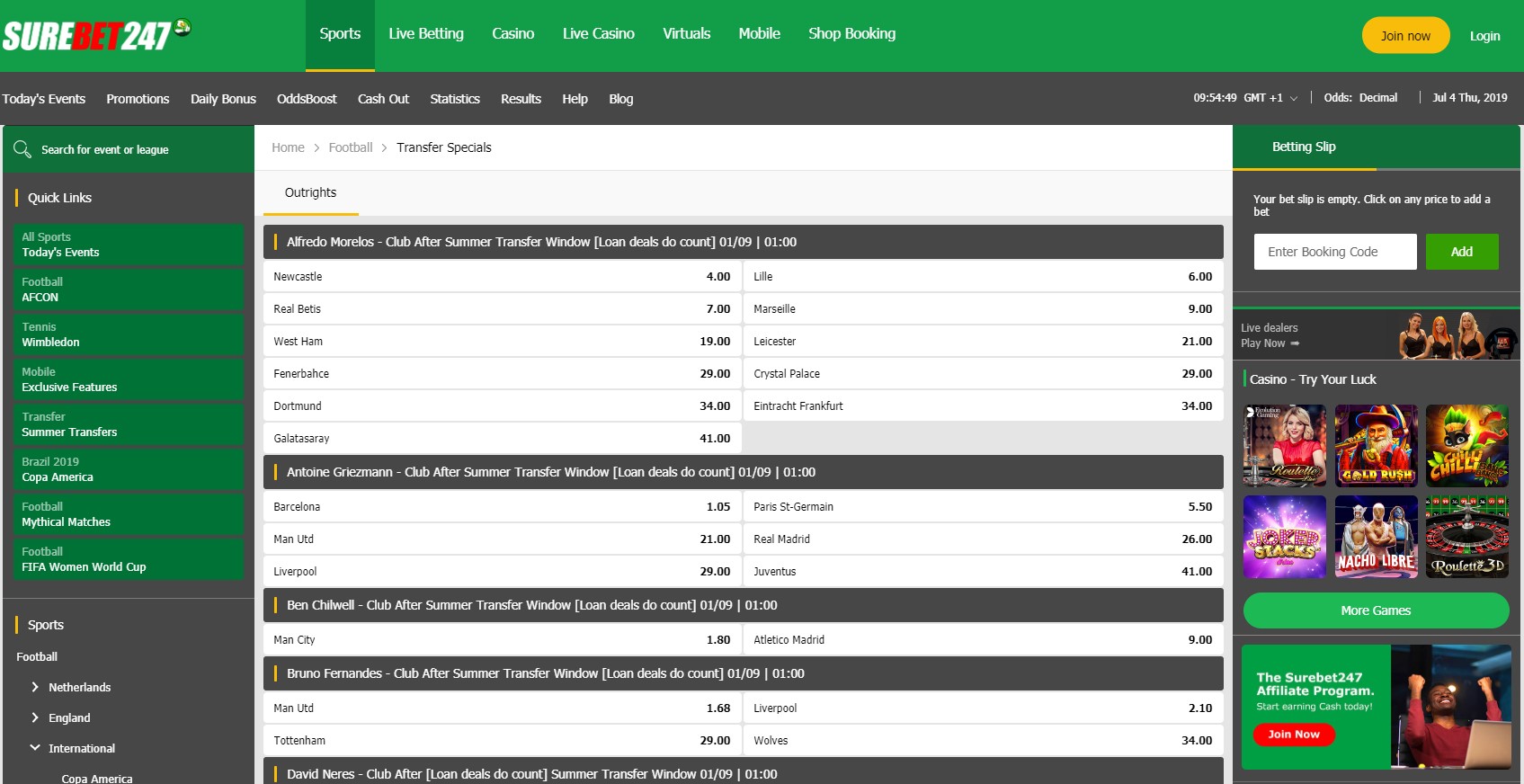The height and width of the screenshot is (784, 1524).
Task: Open the Sports main tab
Action: 340,34
